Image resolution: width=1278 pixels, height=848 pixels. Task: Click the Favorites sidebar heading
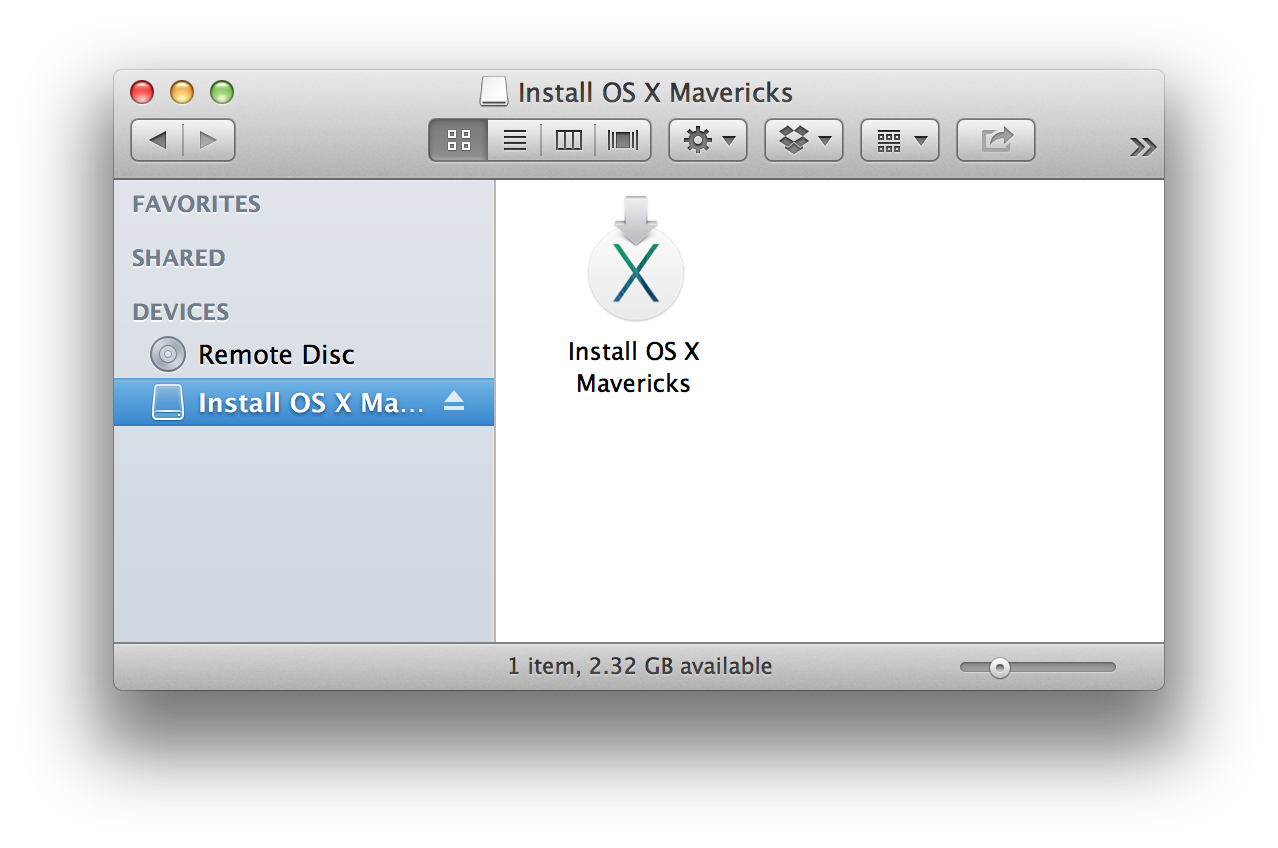pyautogui.click(x=196, y=204)
